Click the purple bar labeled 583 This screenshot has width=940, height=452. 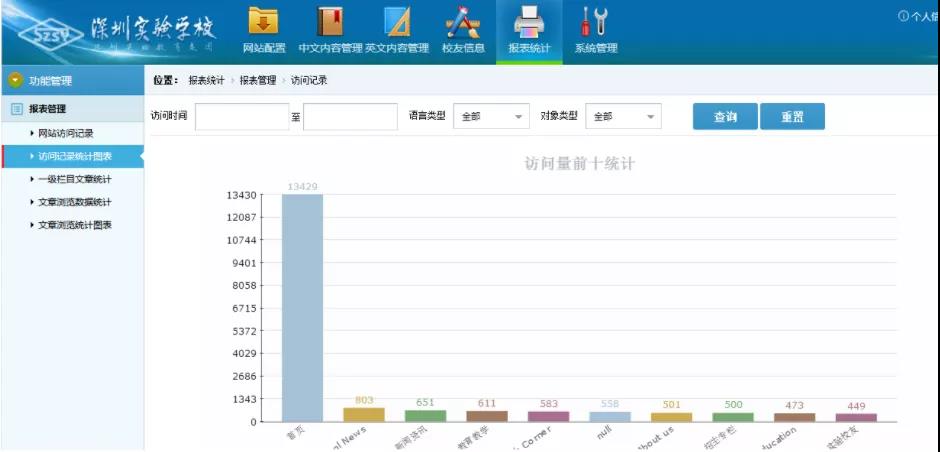(x=549, y=417)
